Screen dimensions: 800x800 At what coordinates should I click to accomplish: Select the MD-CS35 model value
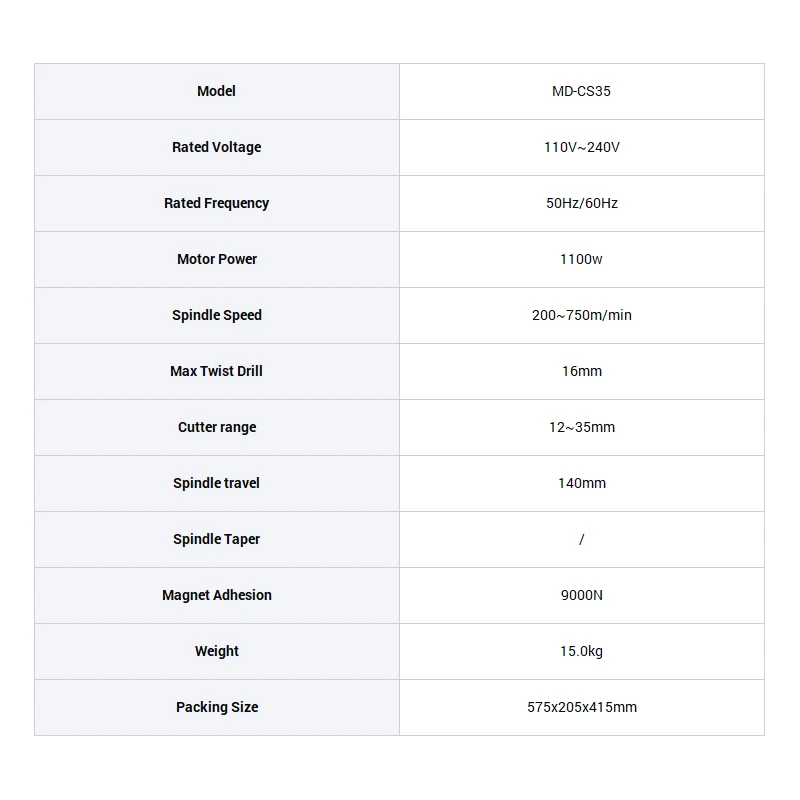581,91
